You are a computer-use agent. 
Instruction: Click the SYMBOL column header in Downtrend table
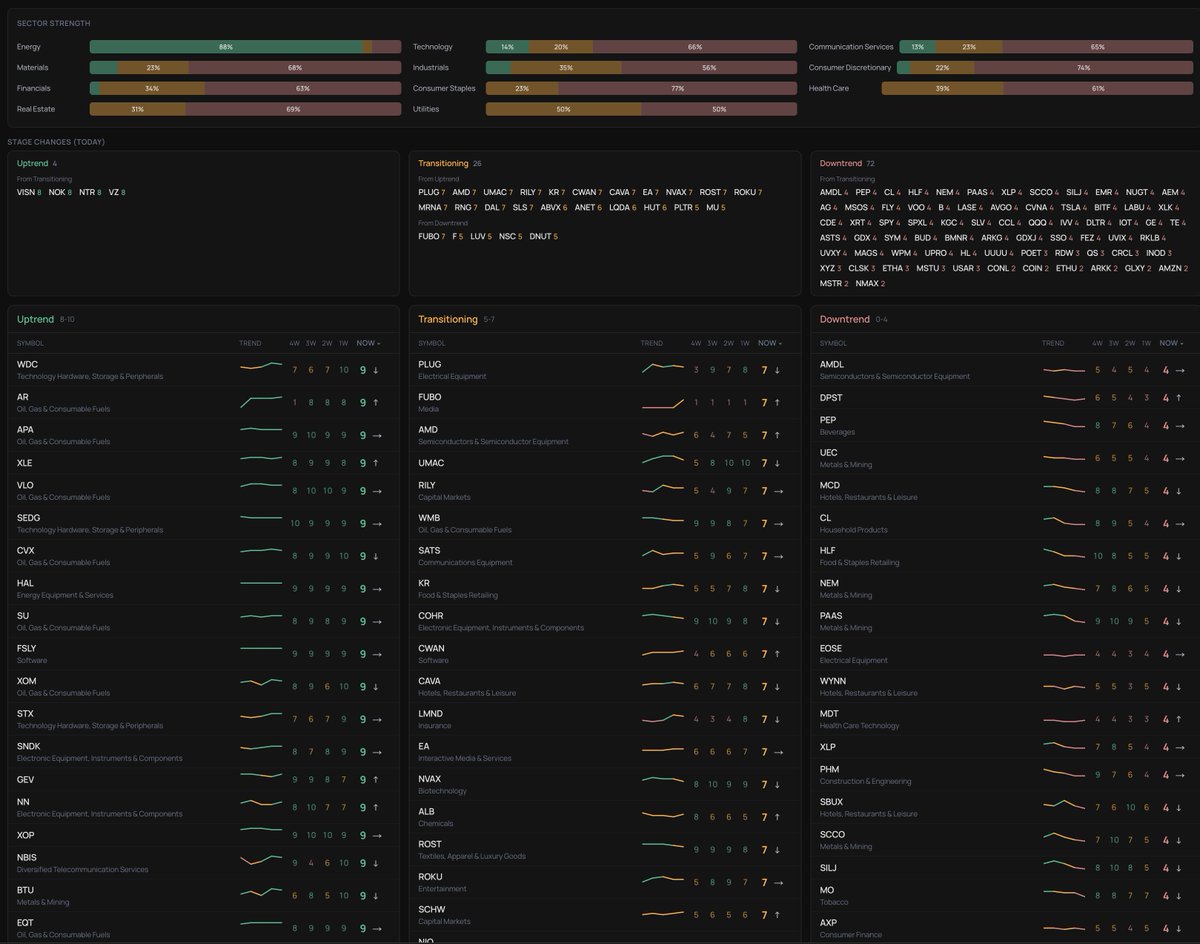pos(833,343)
